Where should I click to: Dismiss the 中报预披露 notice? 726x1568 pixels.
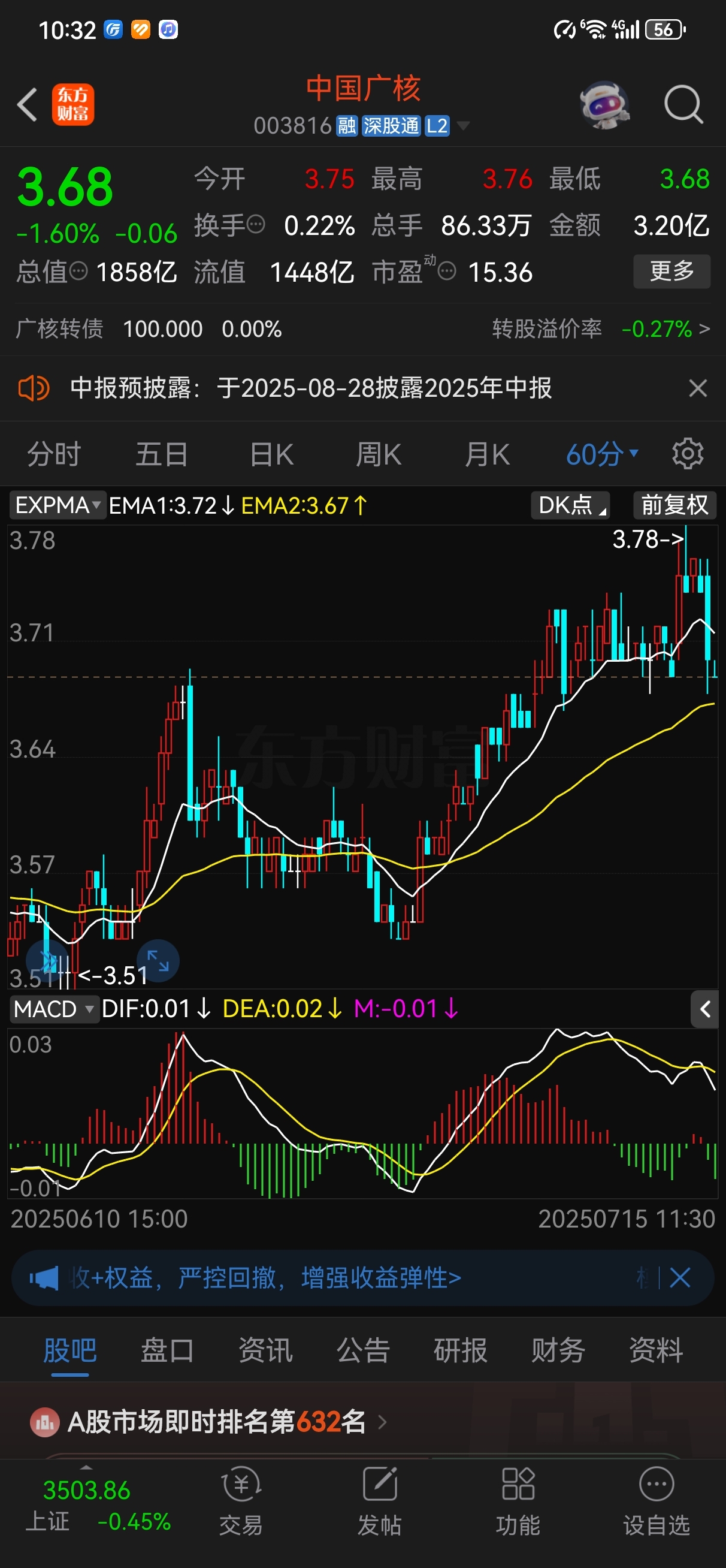[698, 388]
